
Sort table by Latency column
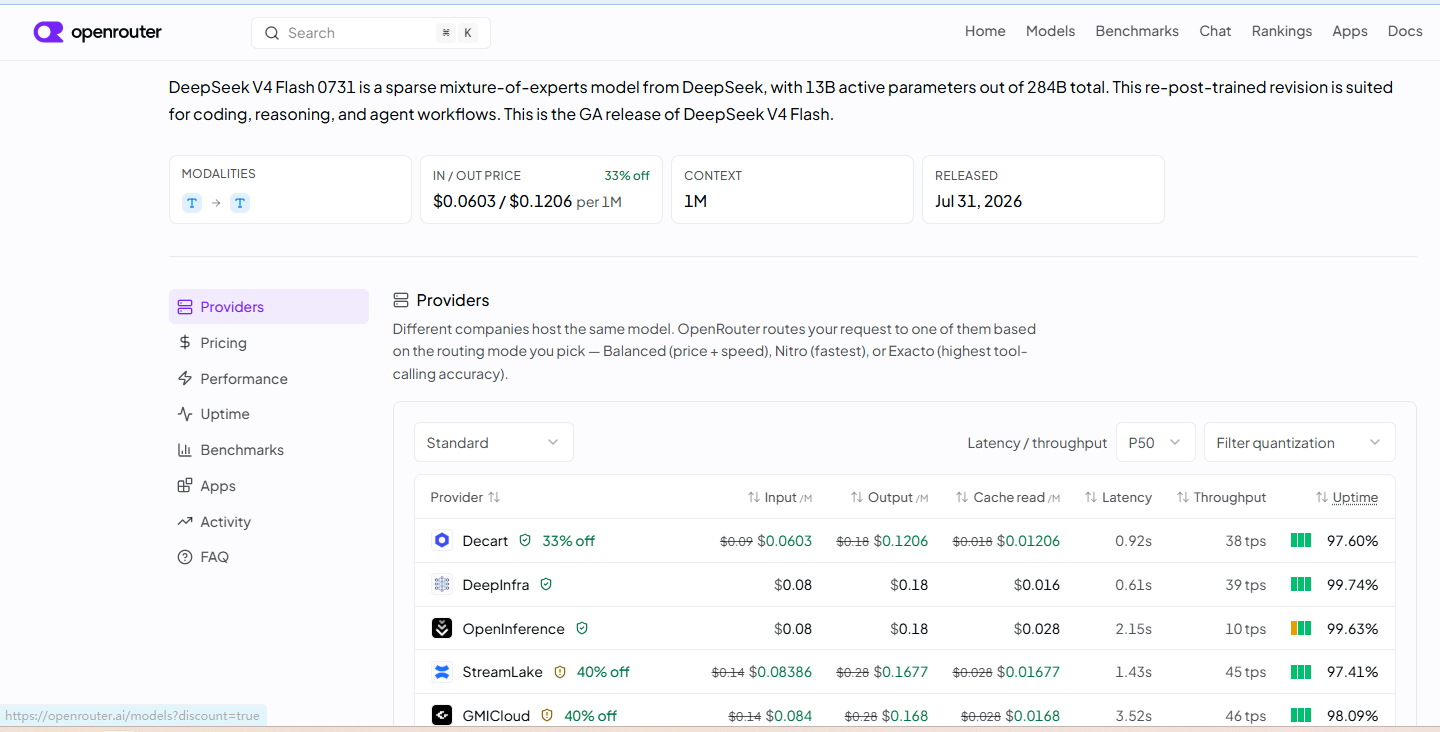[1118, 497]
